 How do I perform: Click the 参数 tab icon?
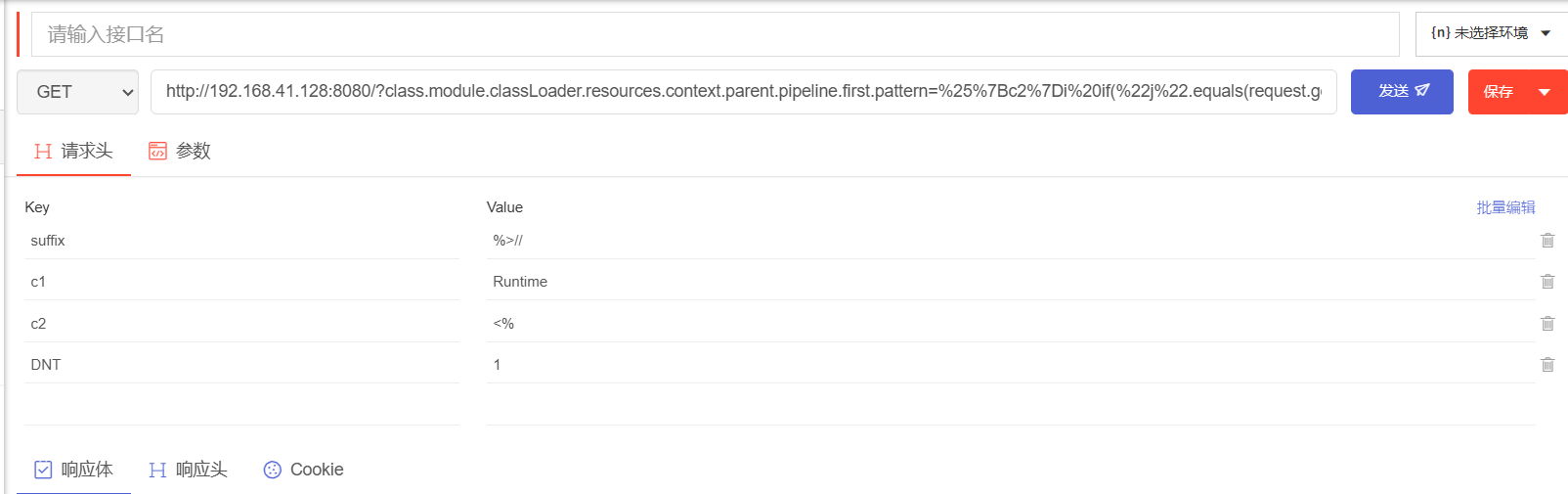(157, 151)
